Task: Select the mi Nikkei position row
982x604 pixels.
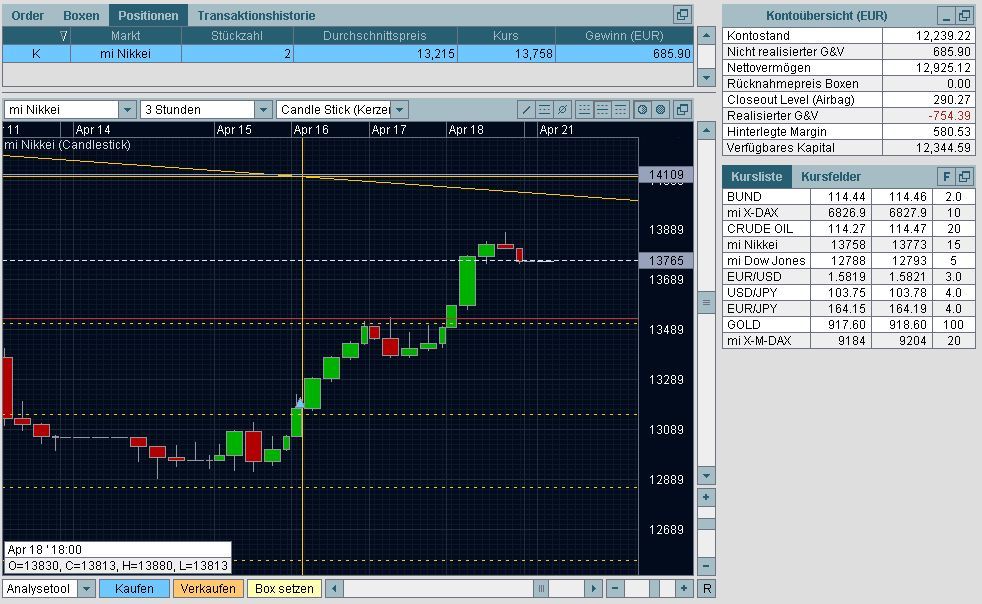Action: point(348,54)
